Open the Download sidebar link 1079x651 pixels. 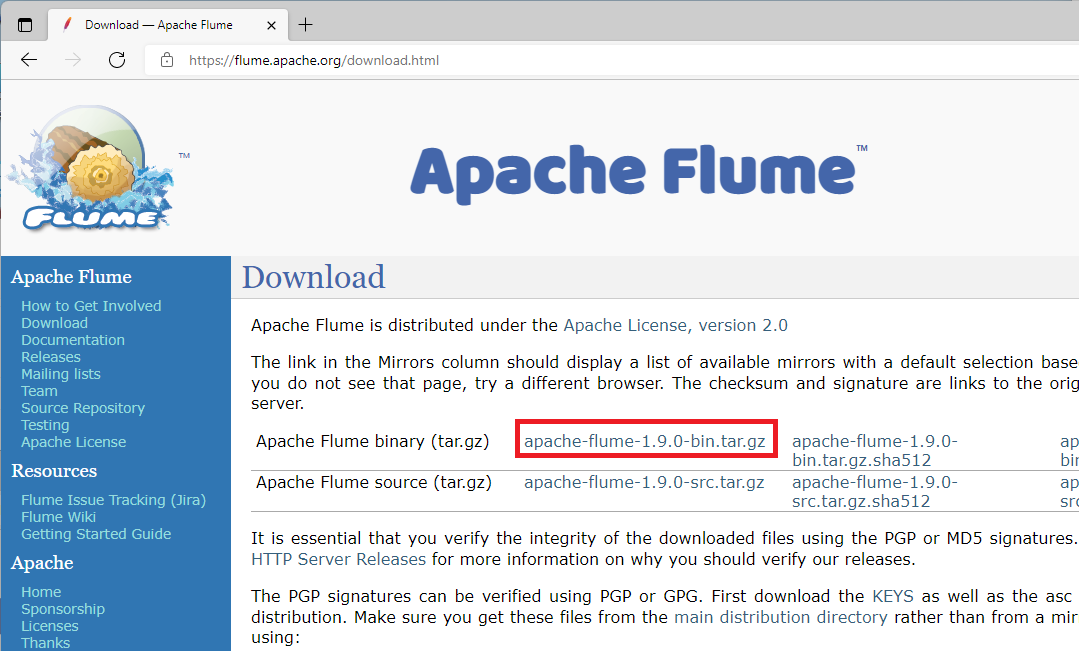[54, 323]
